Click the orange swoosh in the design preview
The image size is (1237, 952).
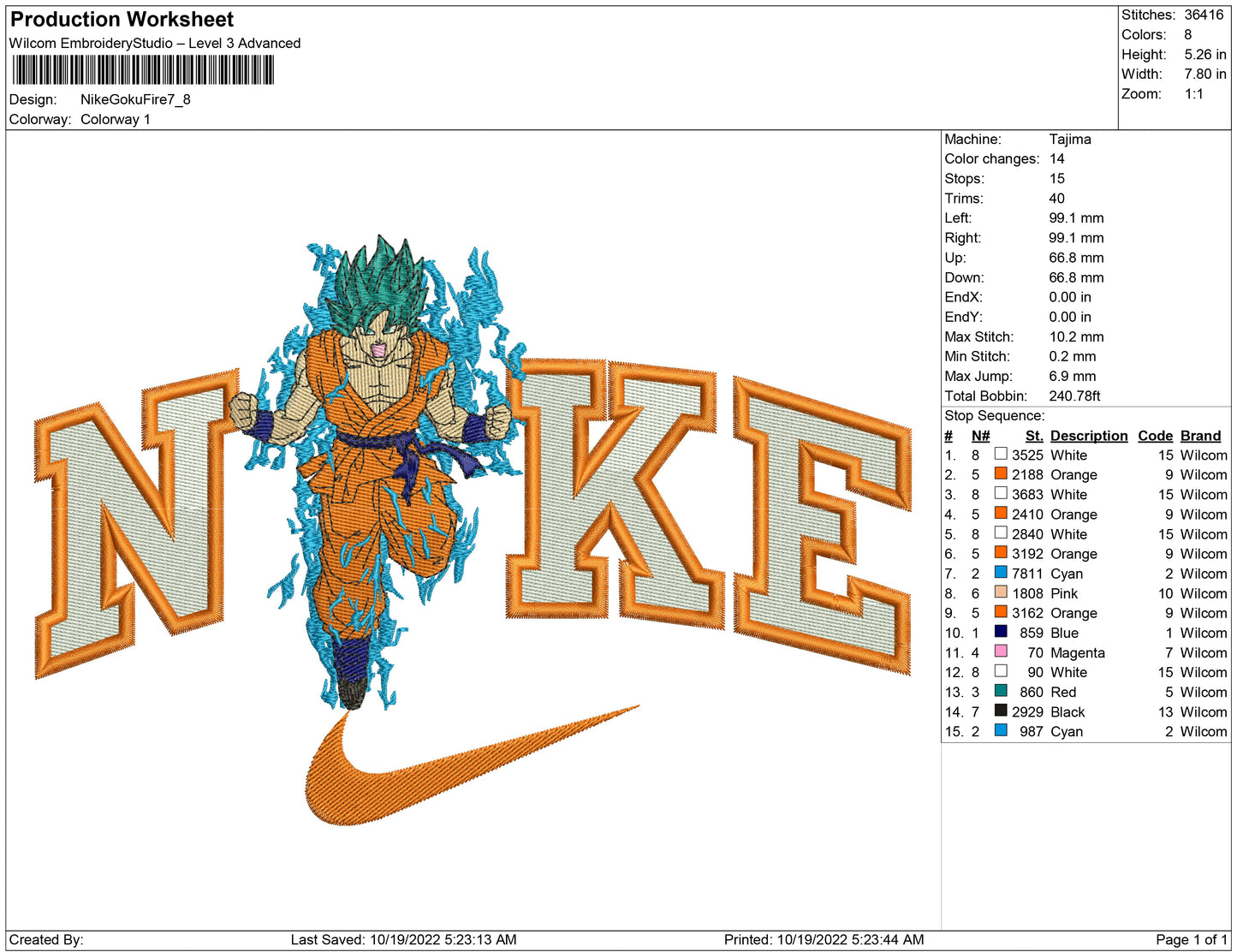pos(472,764)
